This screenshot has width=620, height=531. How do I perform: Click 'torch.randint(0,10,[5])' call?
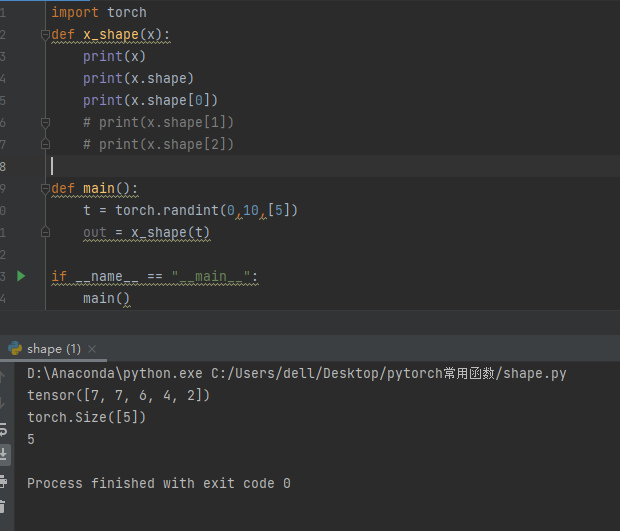point(206,210)
